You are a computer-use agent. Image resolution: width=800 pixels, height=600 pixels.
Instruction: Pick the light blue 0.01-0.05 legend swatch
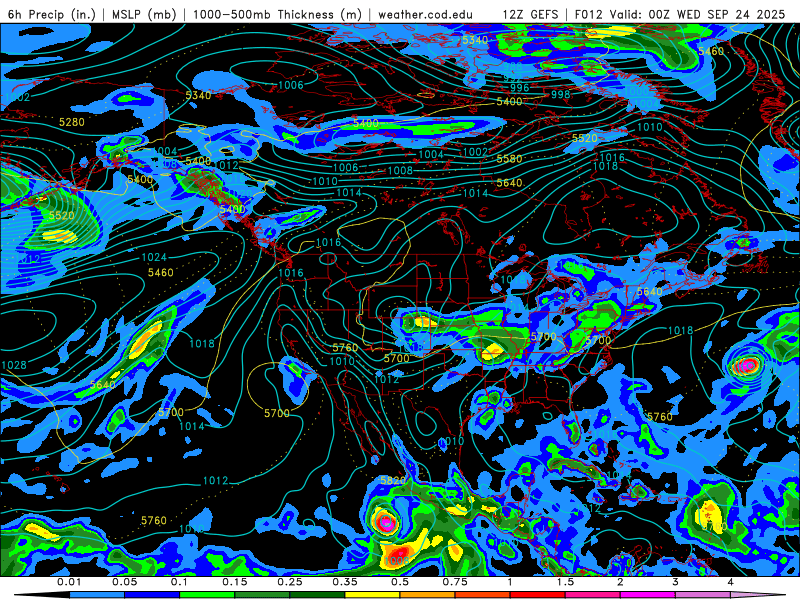97,595
